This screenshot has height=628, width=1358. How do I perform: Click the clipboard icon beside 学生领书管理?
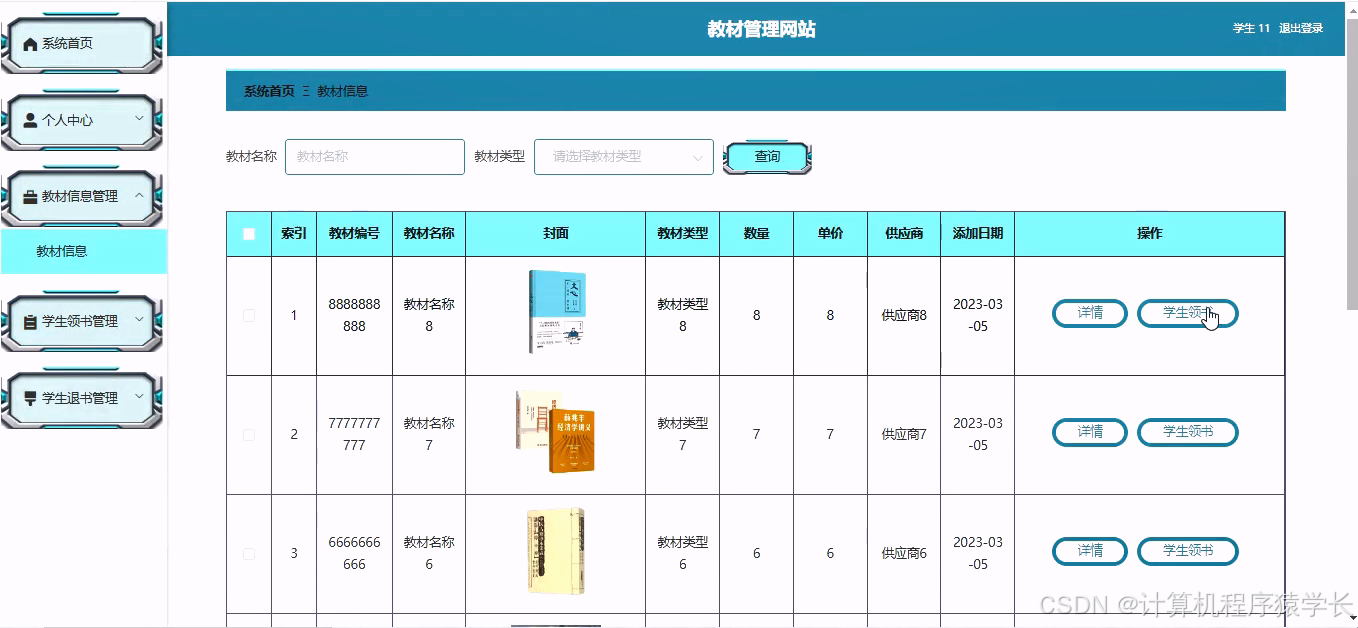(x=30, y=322)
